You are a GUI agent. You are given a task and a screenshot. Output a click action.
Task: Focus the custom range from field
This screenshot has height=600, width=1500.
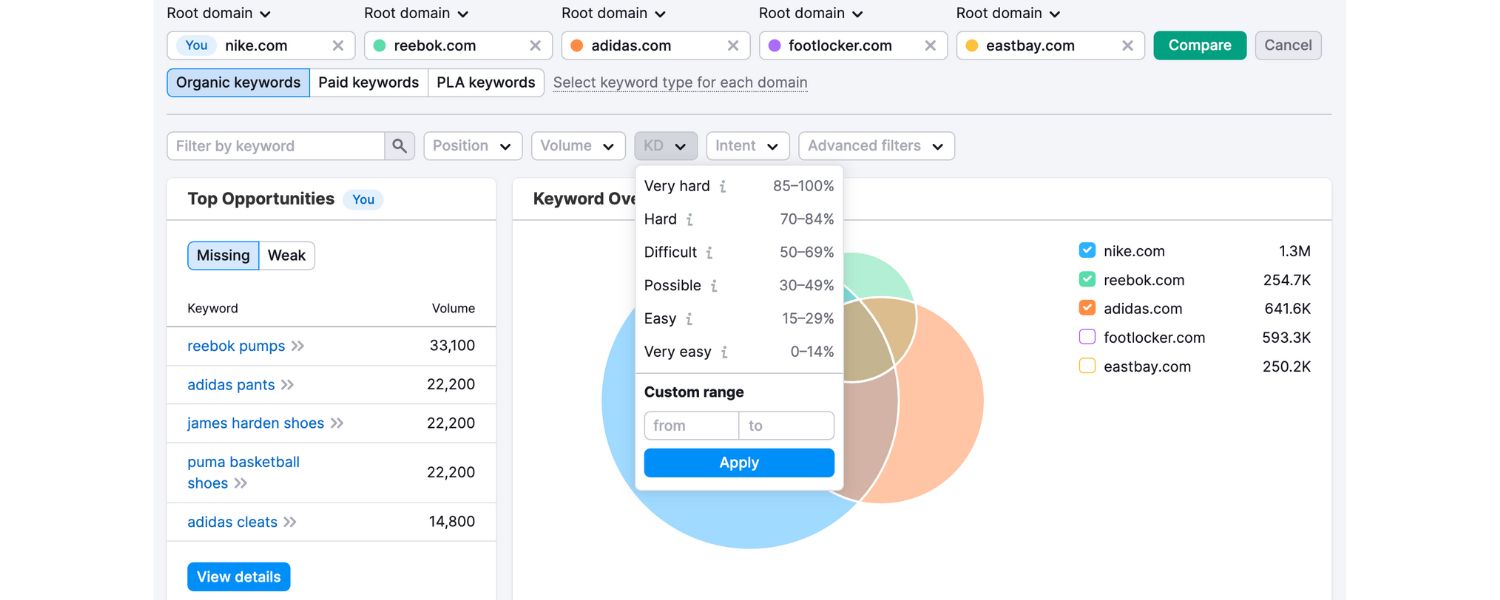pyautogui.click(x=691, y=426)
